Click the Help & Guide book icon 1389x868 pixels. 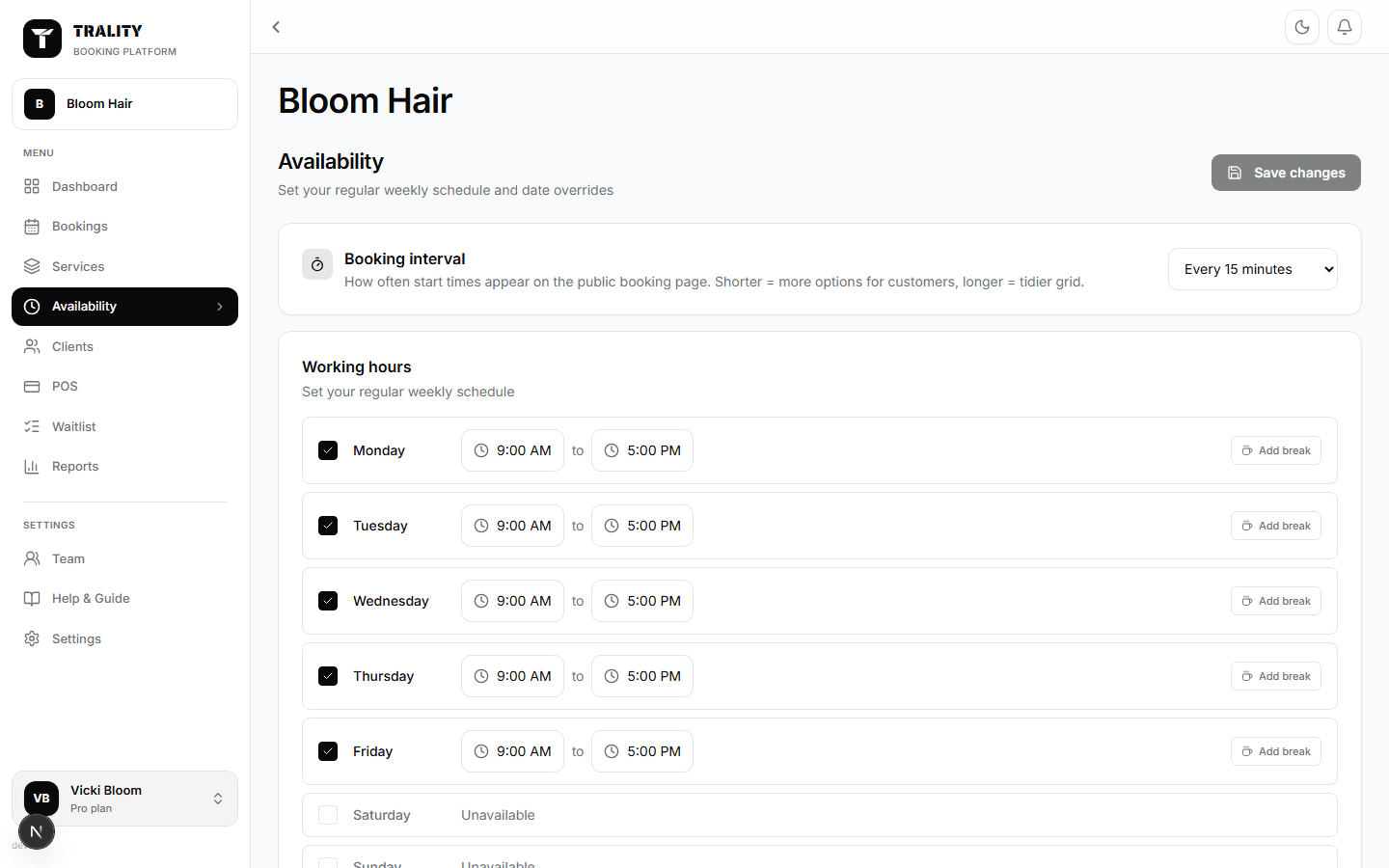(32, 599)
